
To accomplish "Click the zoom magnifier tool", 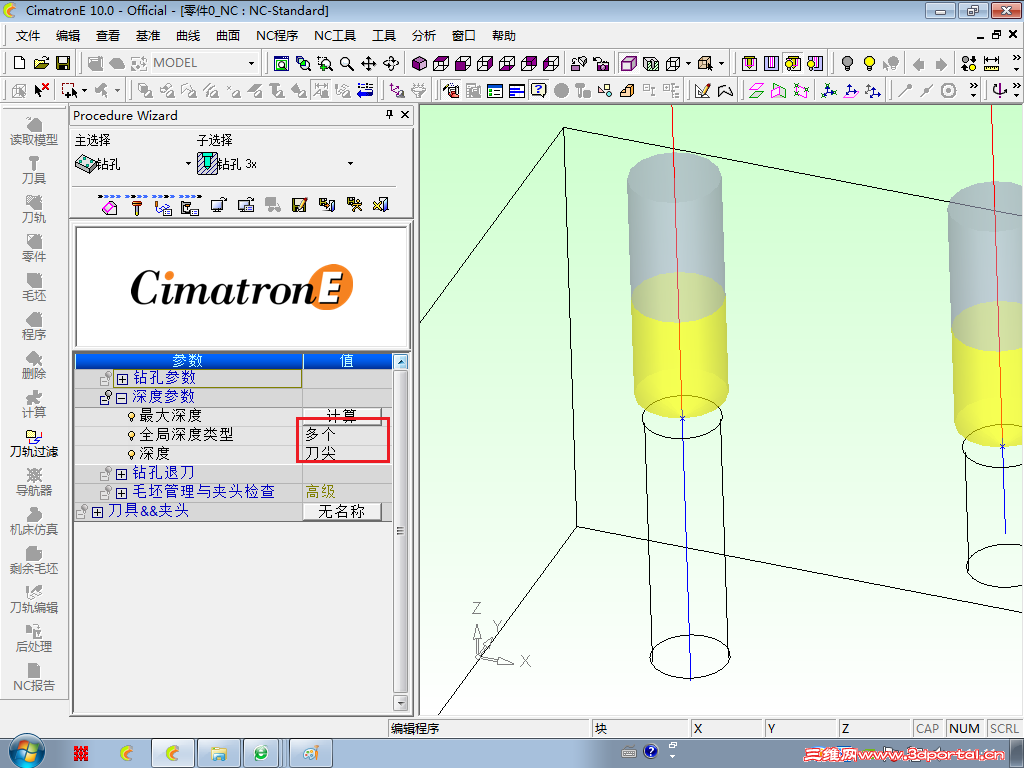I will (347, 63).
